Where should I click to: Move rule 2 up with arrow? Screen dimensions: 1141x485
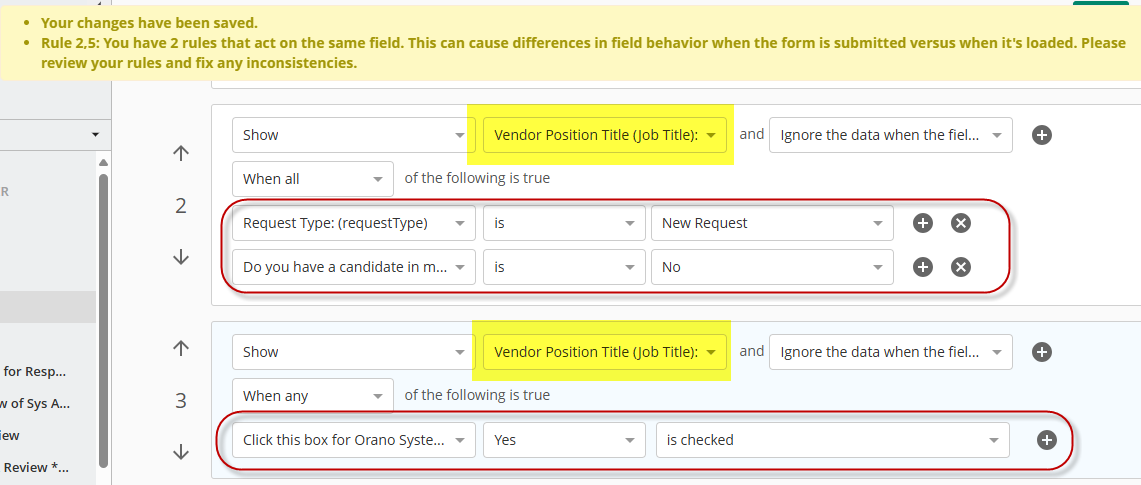[x=180, y=153]
